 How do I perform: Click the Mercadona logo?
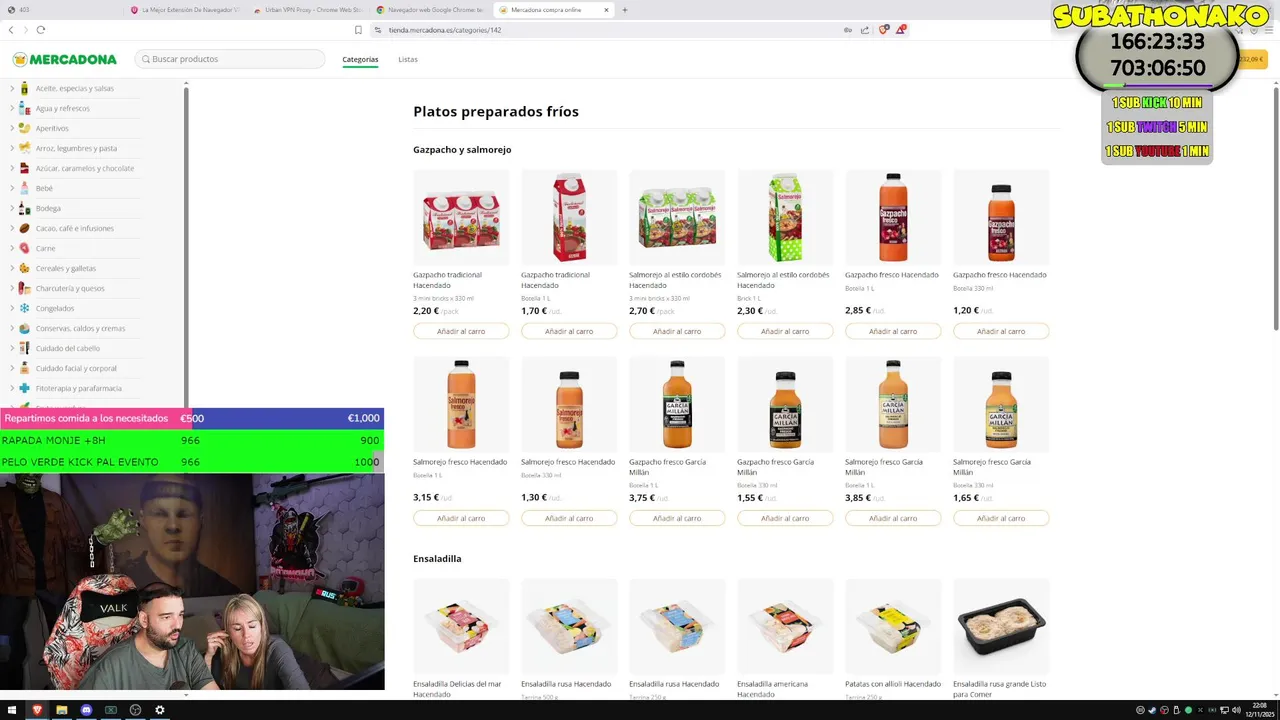(65, 59)
